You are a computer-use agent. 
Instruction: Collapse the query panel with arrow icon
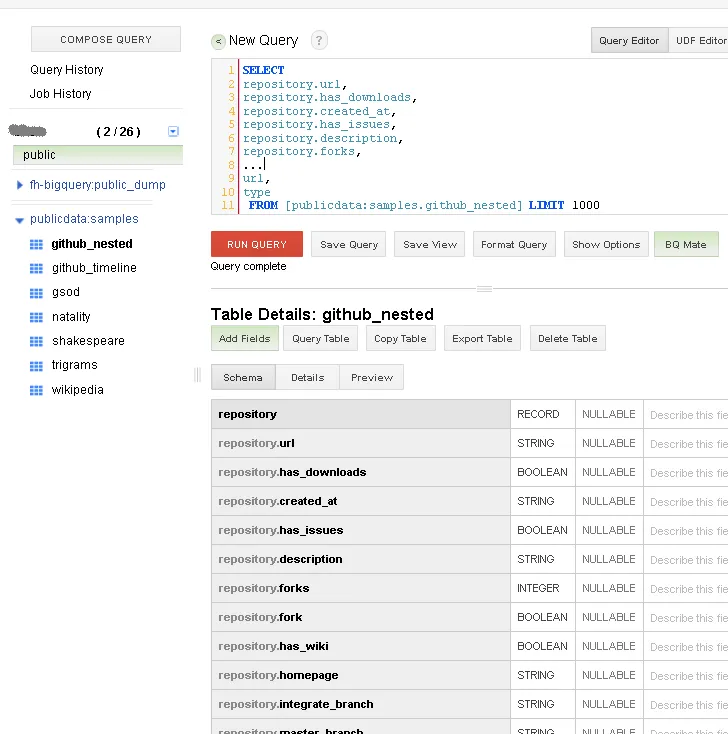click(218, 41)
